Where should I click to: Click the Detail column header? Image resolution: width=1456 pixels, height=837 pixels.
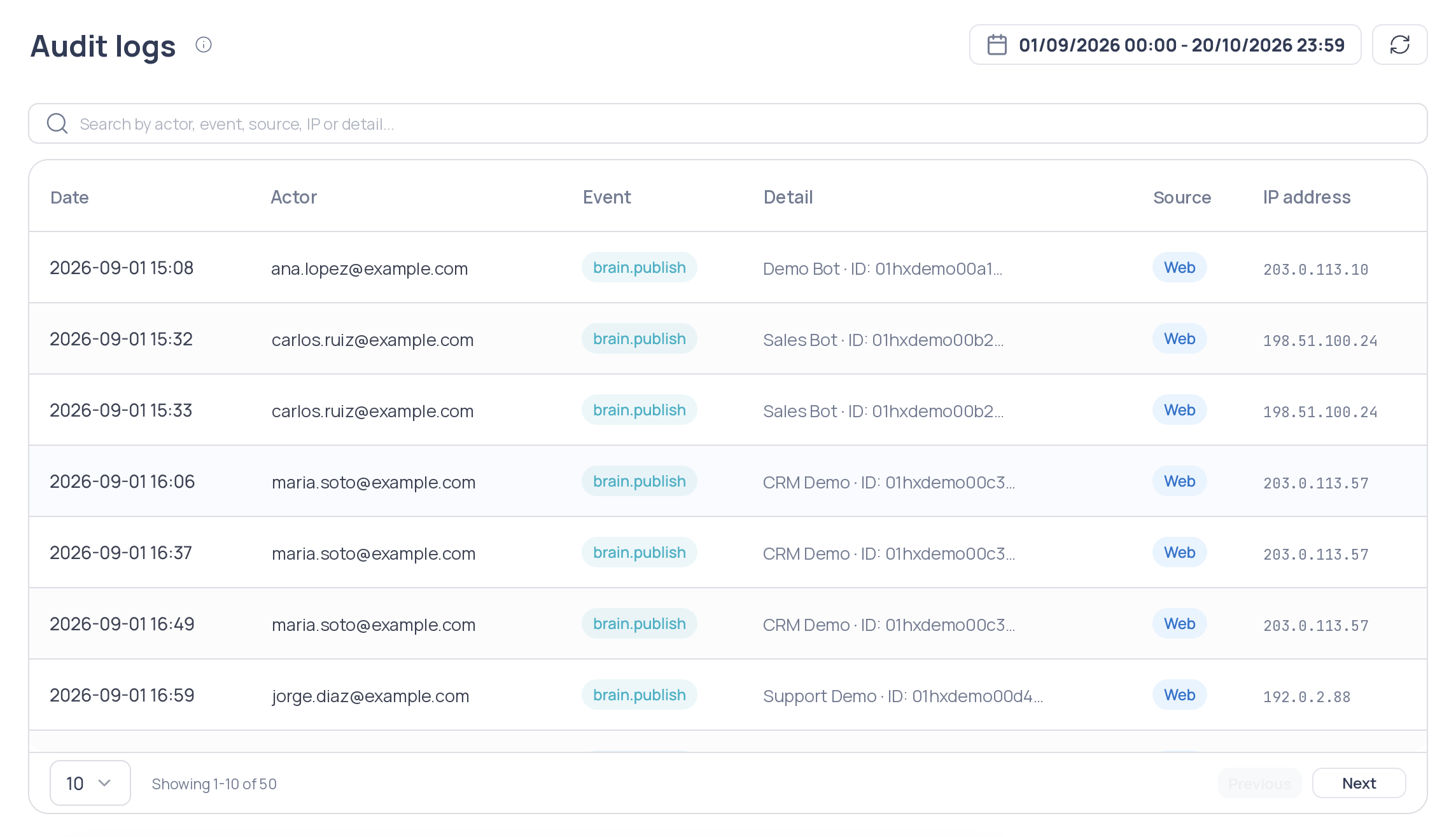[x=788, y=197]
